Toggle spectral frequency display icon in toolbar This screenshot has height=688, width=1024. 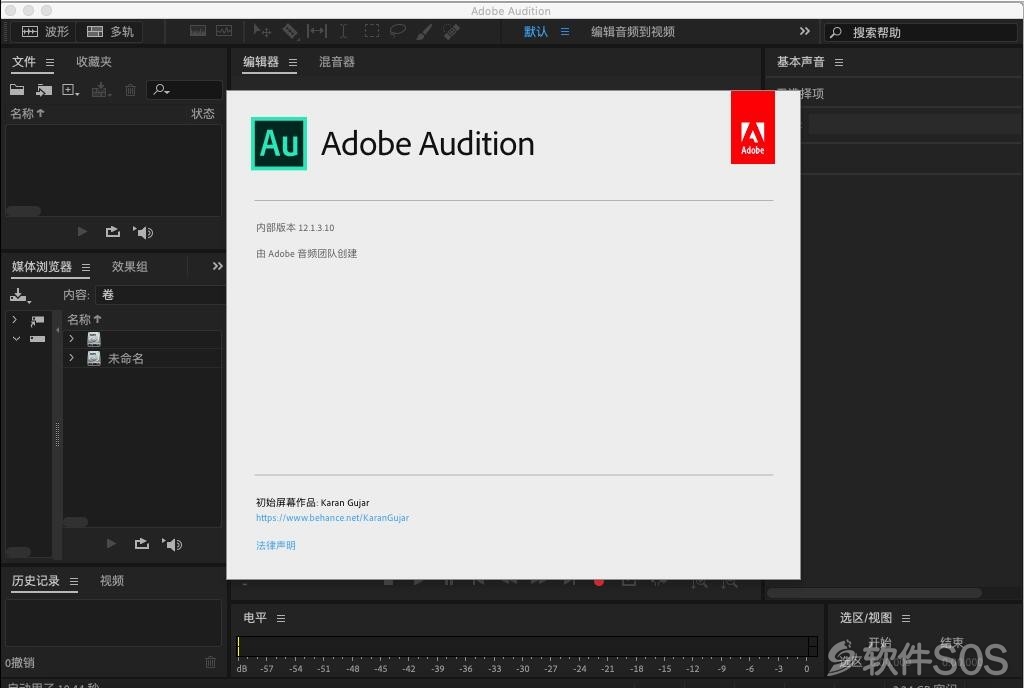click(198, 31)
